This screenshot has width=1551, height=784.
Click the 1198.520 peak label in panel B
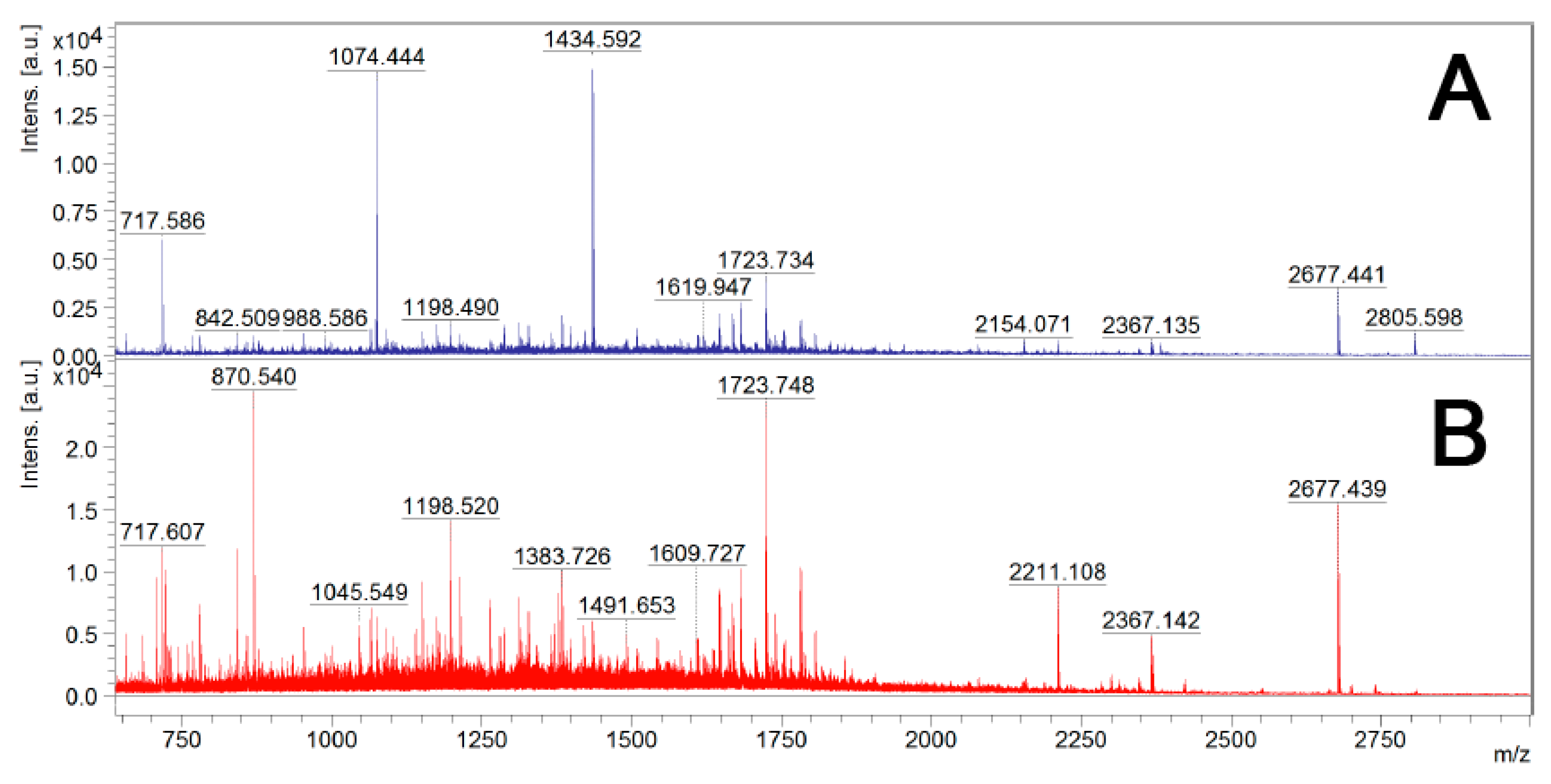[x=450, y=506]
